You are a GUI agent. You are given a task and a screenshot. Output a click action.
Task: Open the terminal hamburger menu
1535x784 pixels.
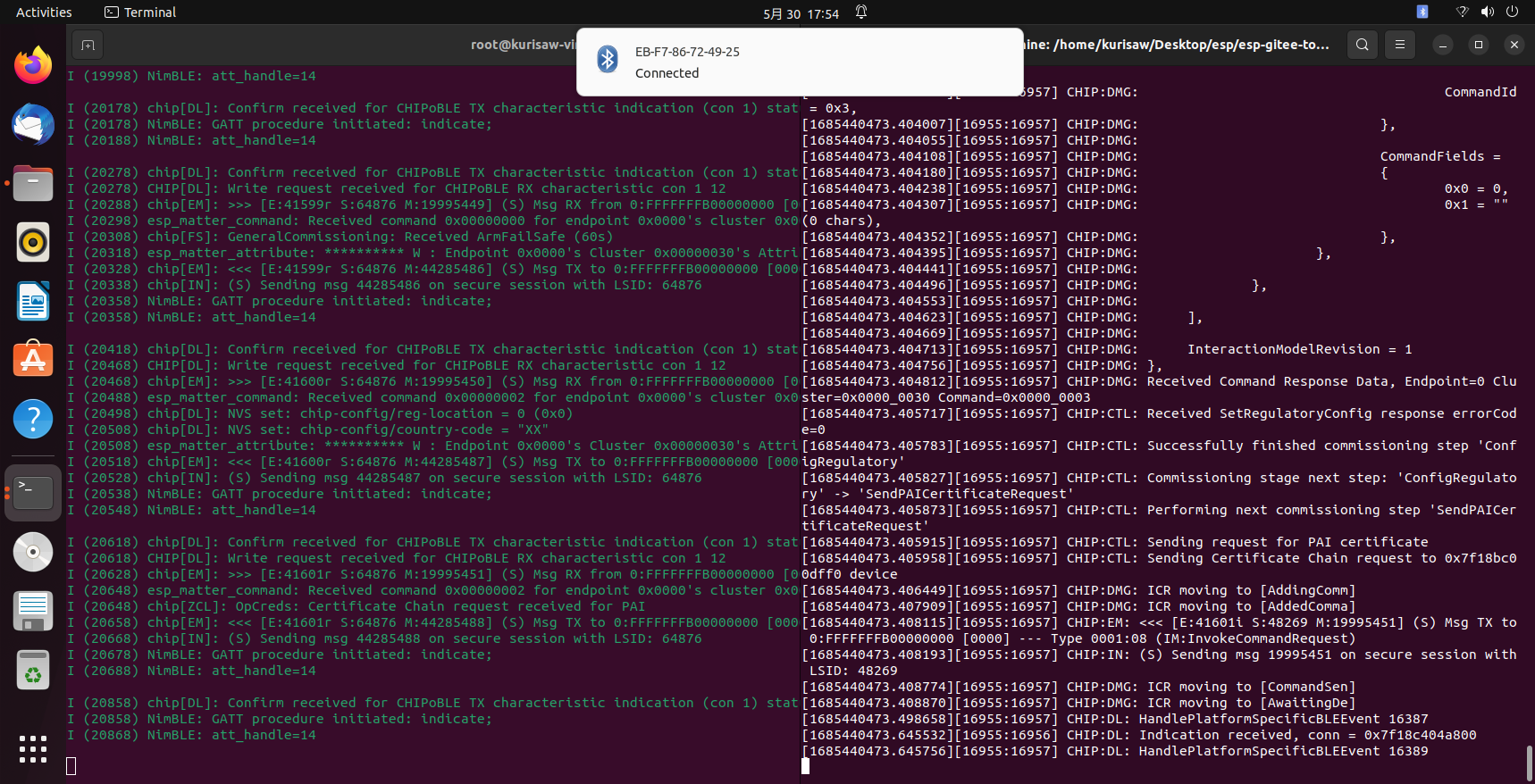[x=1400, y=45]
